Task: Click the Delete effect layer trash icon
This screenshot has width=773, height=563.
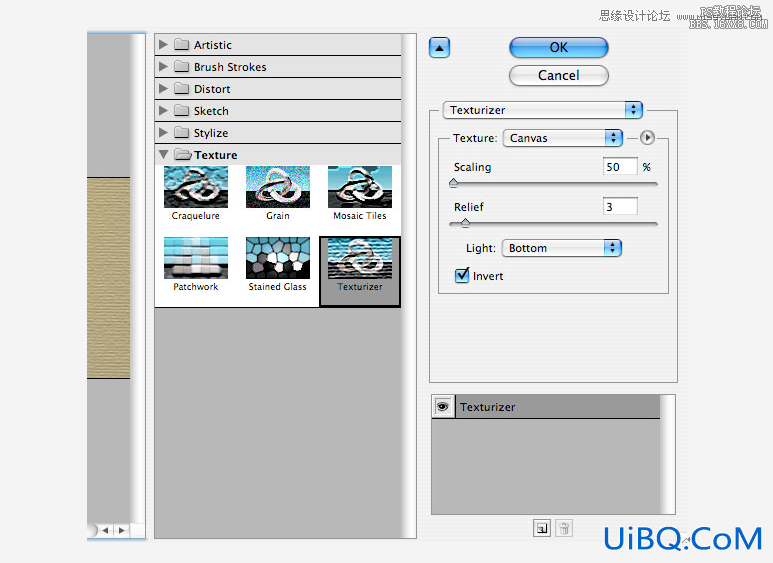Action: pos(564,528)
